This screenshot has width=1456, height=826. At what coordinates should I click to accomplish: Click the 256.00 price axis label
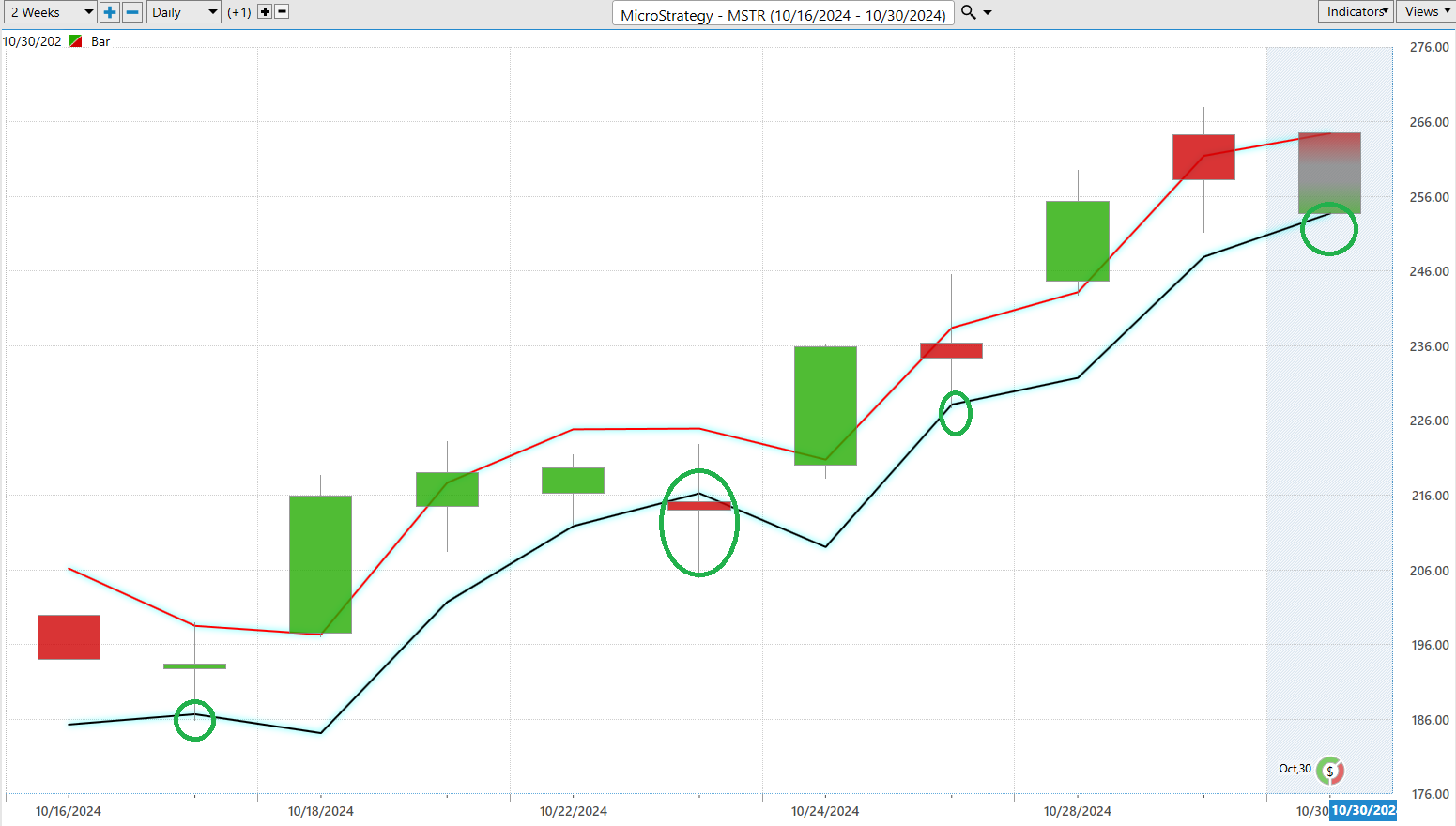tap(1430, 197)
